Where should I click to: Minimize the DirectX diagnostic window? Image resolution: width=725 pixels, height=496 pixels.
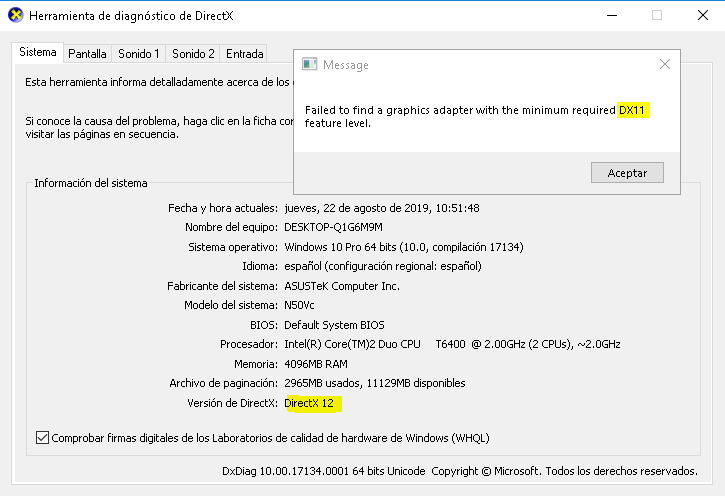click(612, 15)
